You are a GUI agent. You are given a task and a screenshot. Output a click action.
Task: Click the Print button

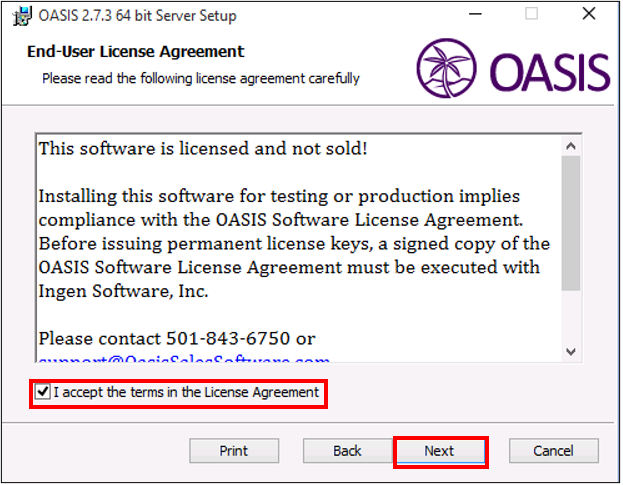(x=234, y=451)
